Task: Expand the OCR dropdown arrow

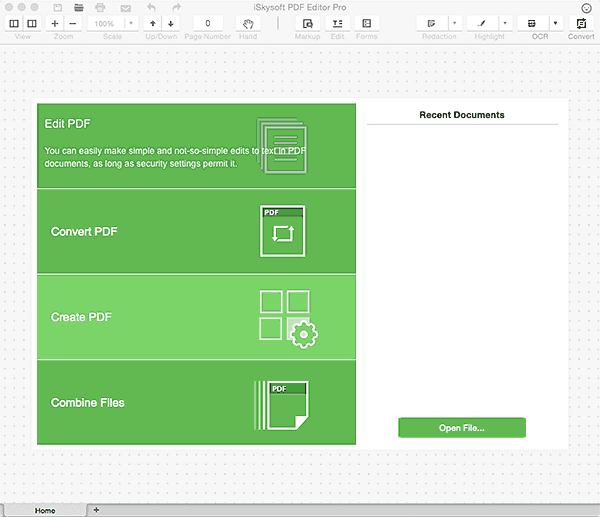Action: (x=555, y=24)
